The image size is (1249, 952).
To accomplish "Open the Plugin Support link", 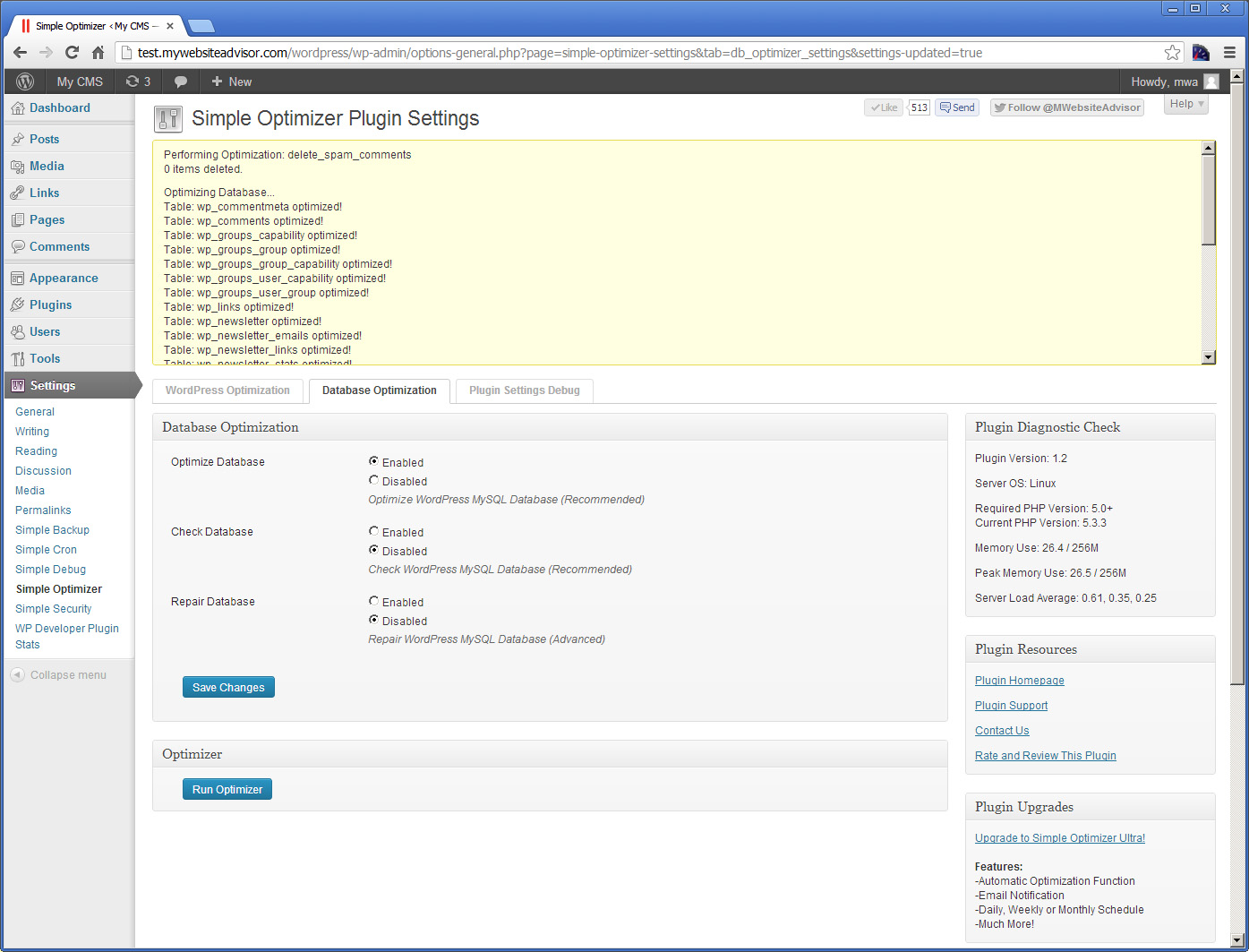I will point(1011,706).
